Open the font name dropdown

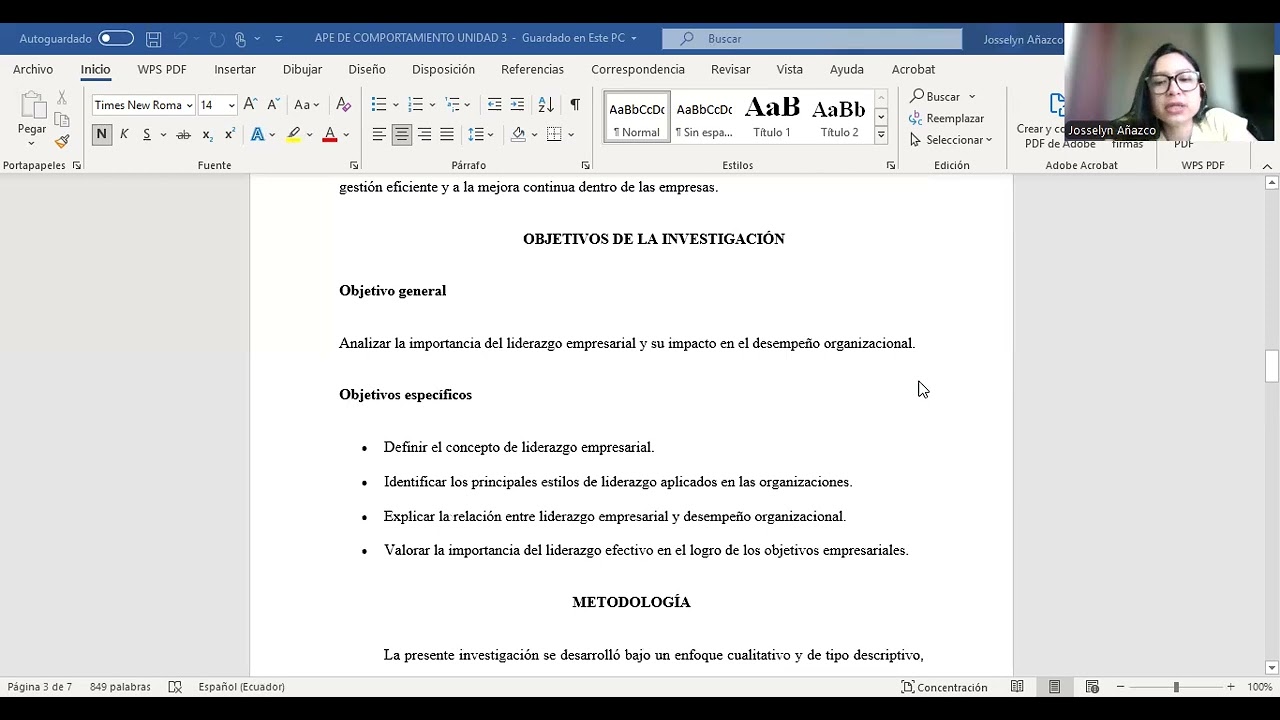pos(189,105)
